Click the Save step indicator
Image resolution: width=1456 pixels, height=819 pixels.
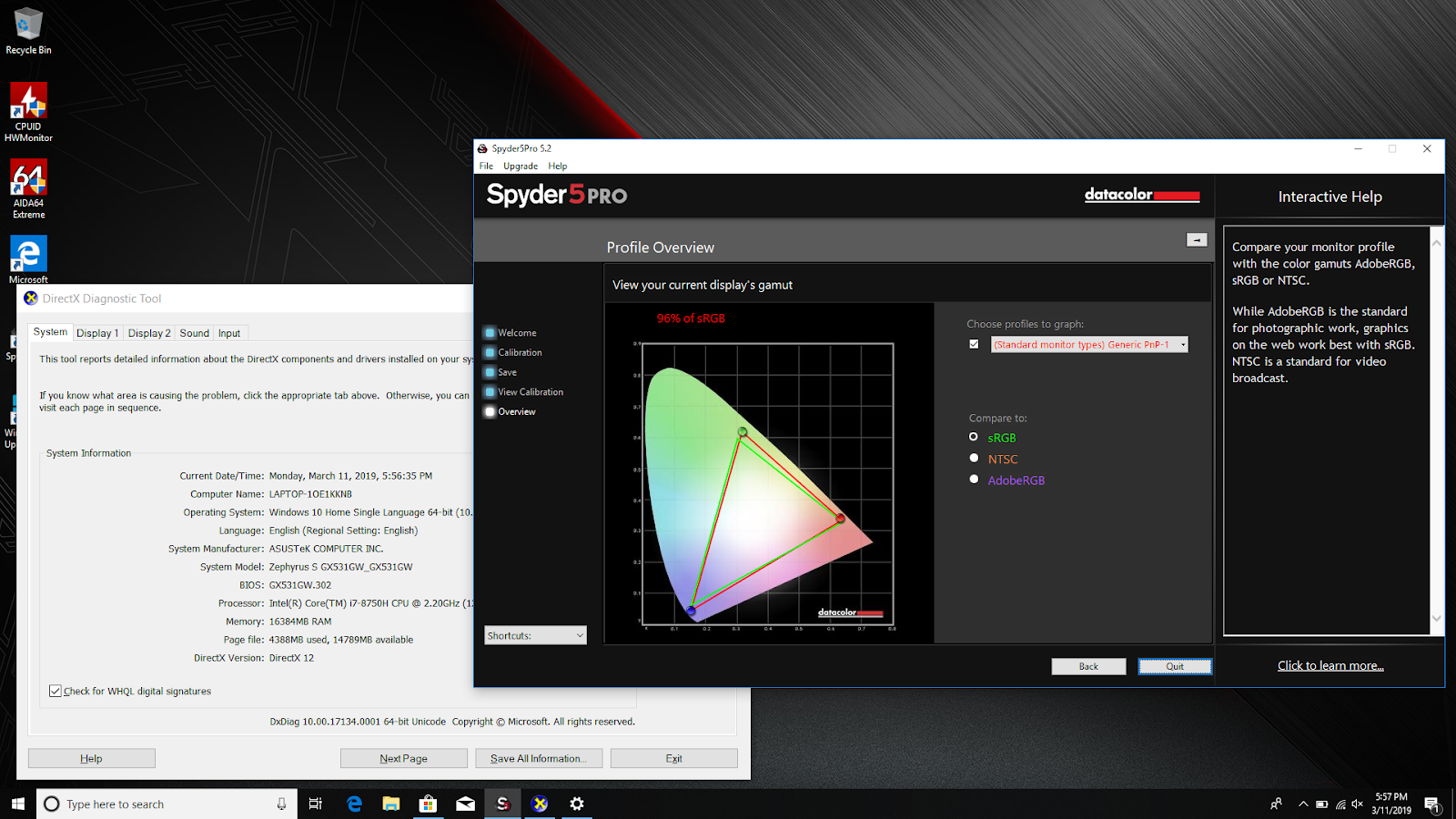[x=490, y=372]
